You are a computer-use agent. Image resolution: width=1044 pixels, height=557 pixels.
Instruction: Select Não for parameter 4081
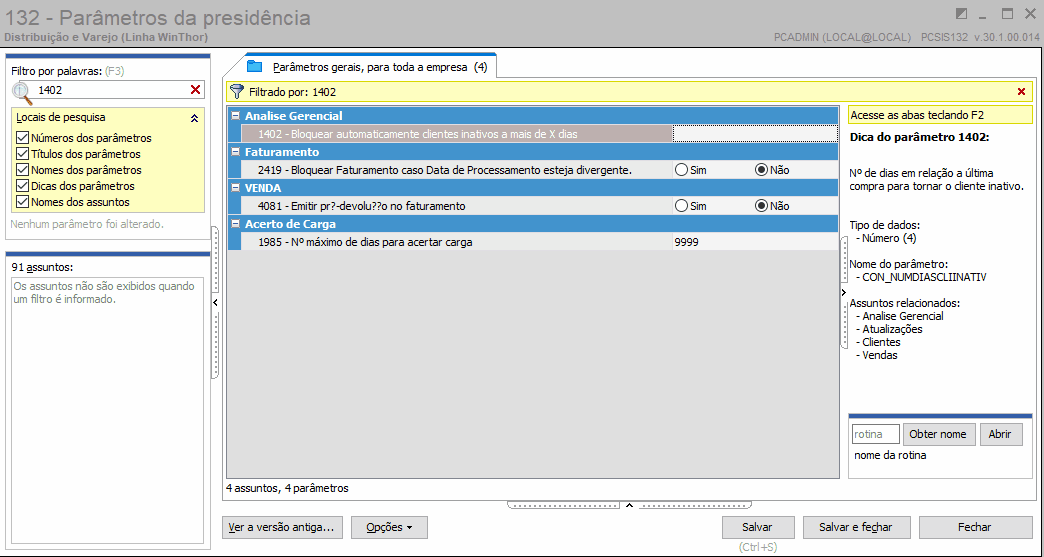(x=761, y=206)
